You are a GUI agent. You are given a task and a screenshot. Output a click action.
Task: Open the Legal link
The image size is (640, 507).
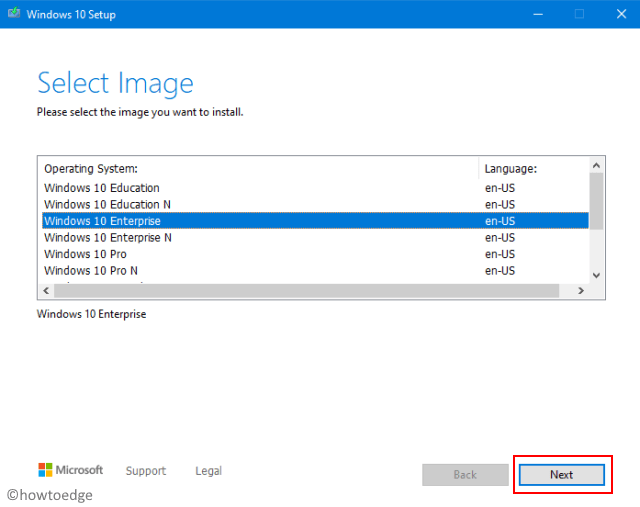(209, 471)
